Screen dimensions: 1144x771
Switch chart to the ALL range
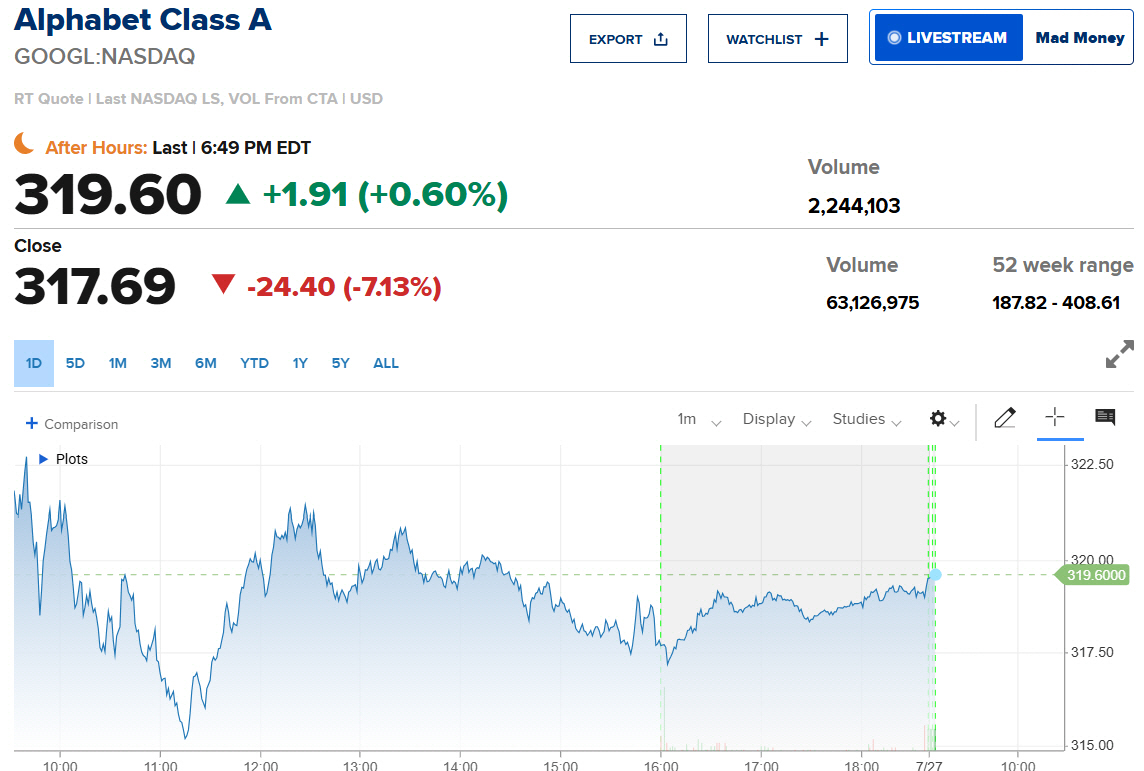point(386,363)
